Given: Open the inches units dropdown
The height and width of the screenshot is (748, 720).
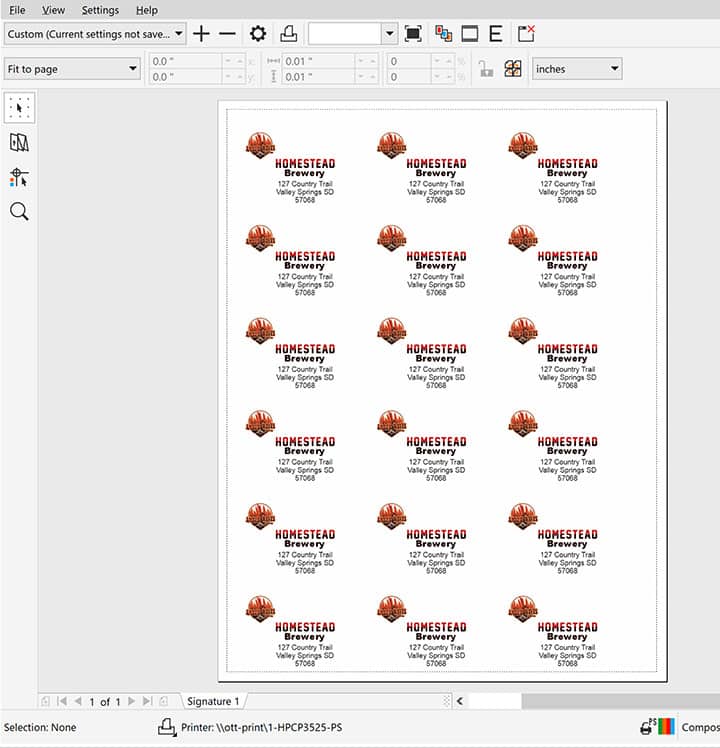Looking at the screenshot, I should pyautogui.click(x=577, y=69).
